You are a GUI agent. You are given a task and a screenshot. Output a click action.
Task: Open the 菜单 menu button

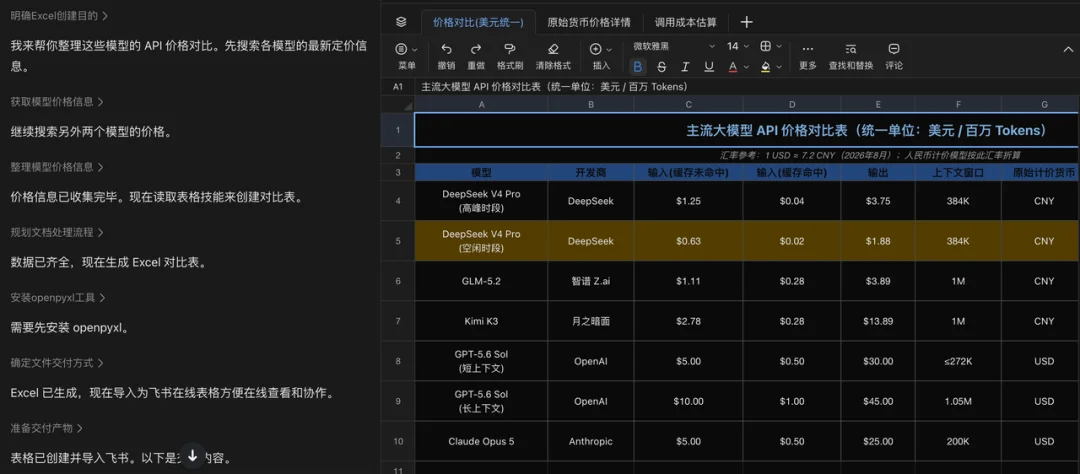(407, 56)
